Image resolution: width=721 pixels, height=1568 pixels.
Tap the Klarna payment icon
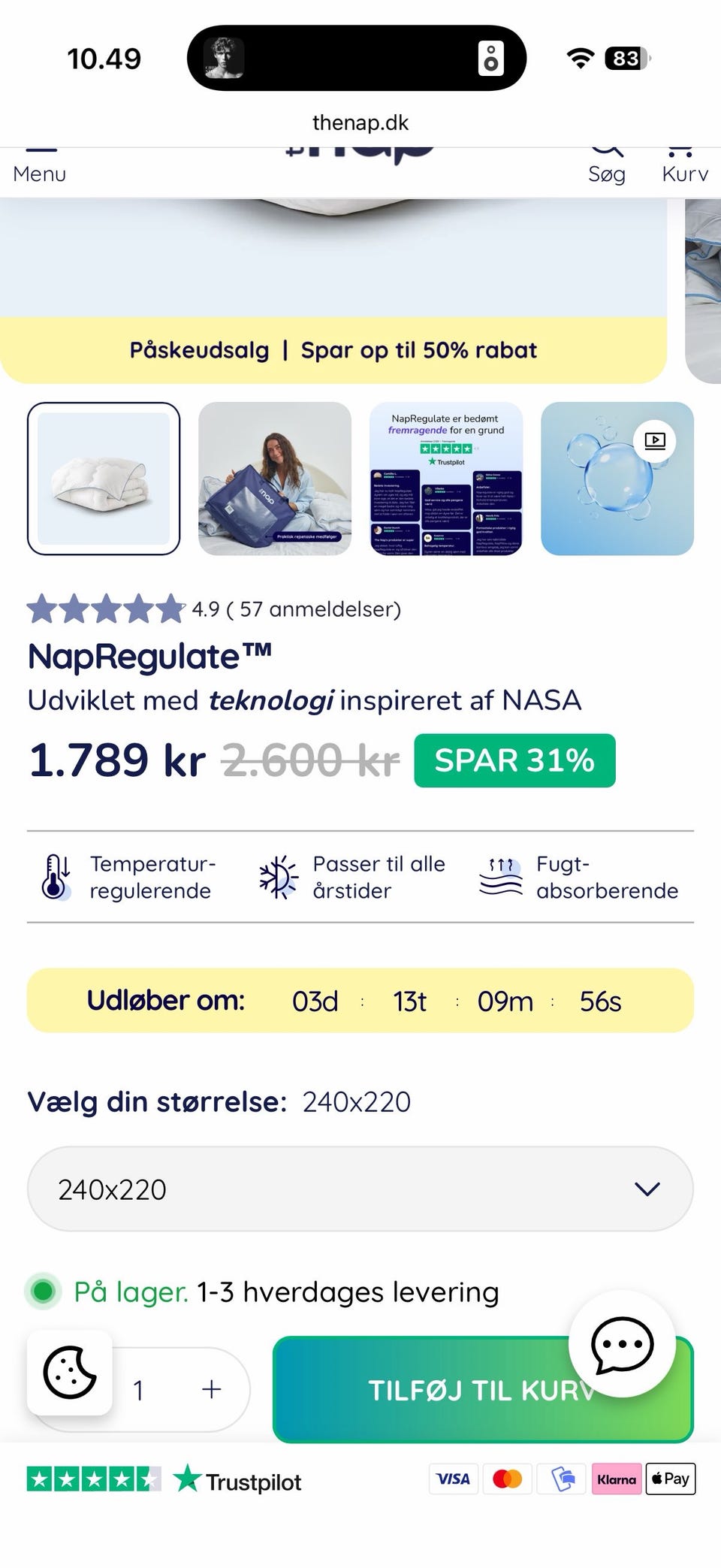click(617, 1479)
